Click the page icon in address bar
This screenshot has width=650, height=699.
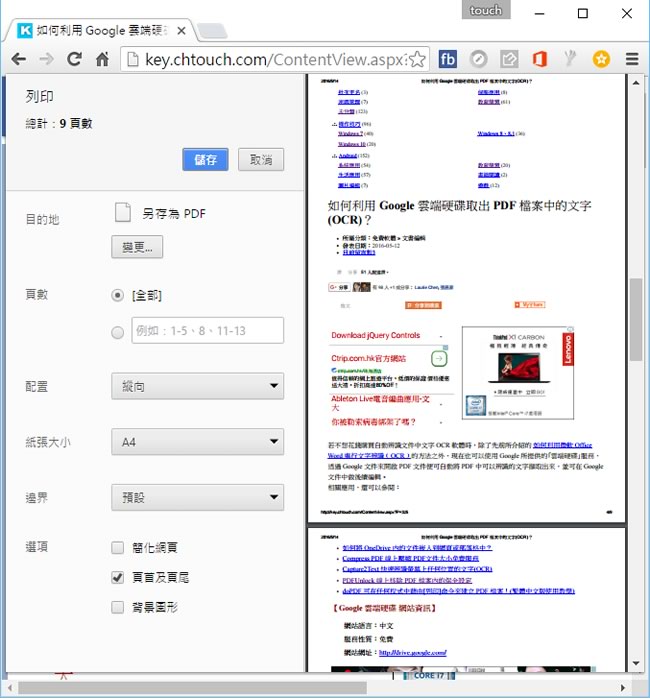(x=132, y=59)
